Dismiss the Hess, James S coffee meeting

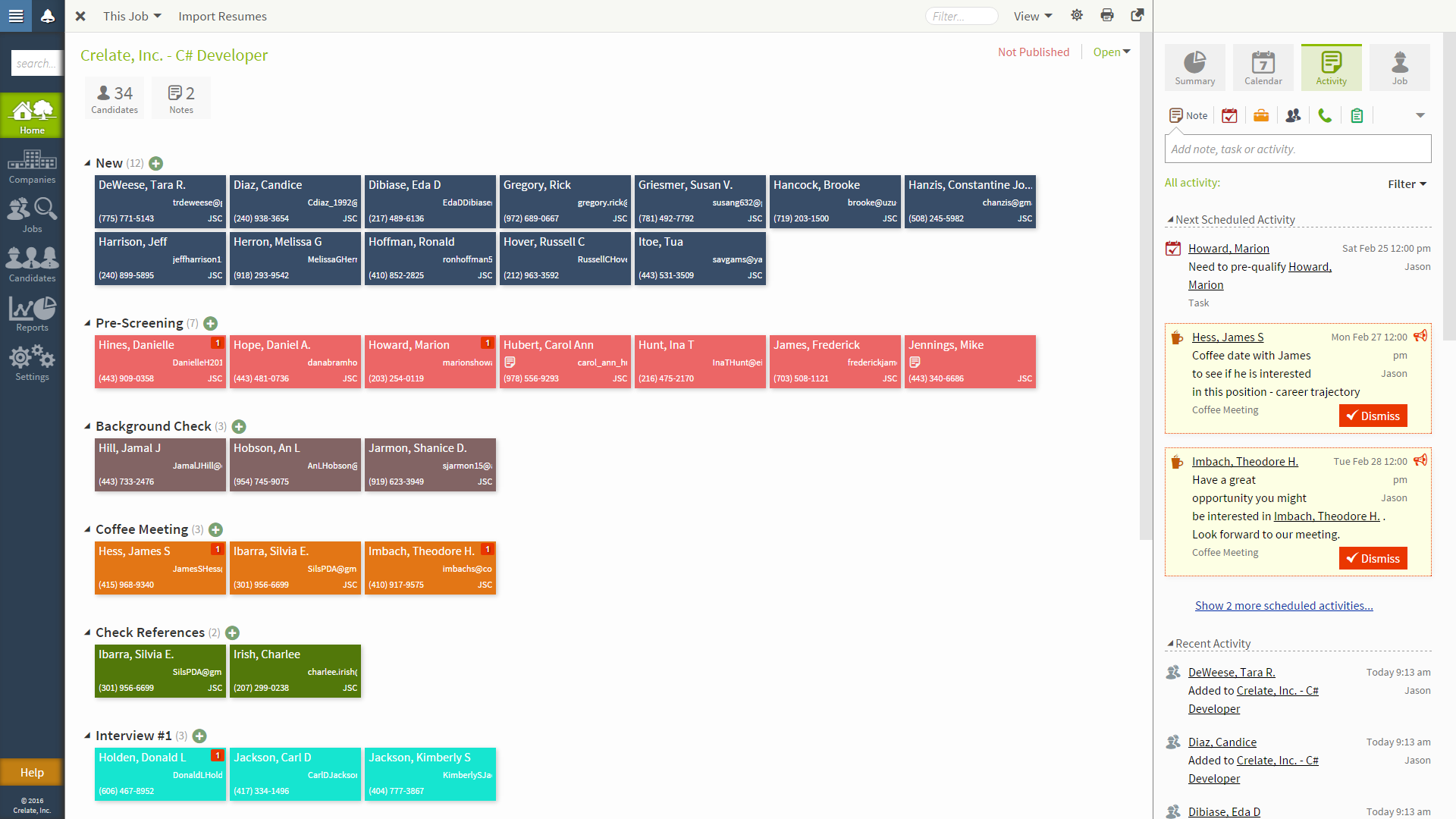click(1373, 416)
